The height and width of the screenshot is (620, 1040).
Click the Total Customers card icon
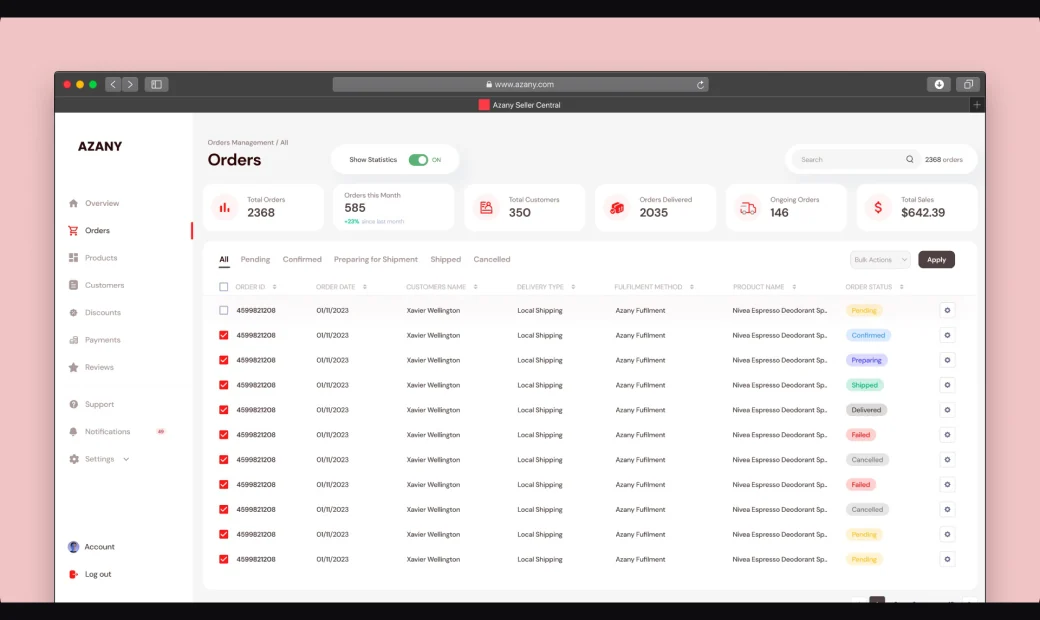pos(486,208)
